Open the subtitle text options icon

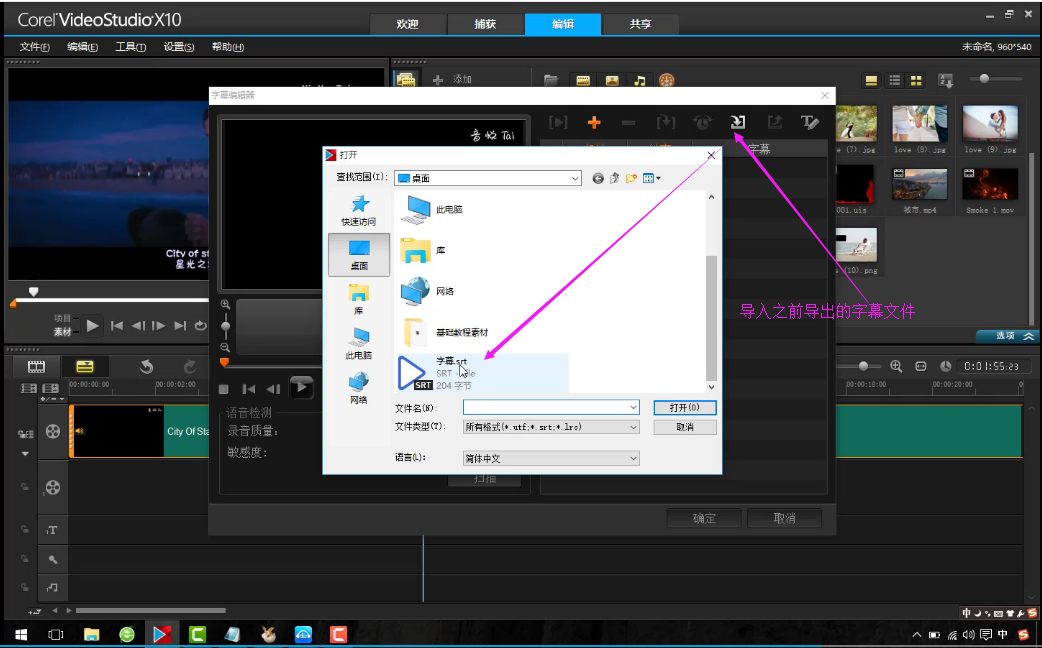(809, 122)
